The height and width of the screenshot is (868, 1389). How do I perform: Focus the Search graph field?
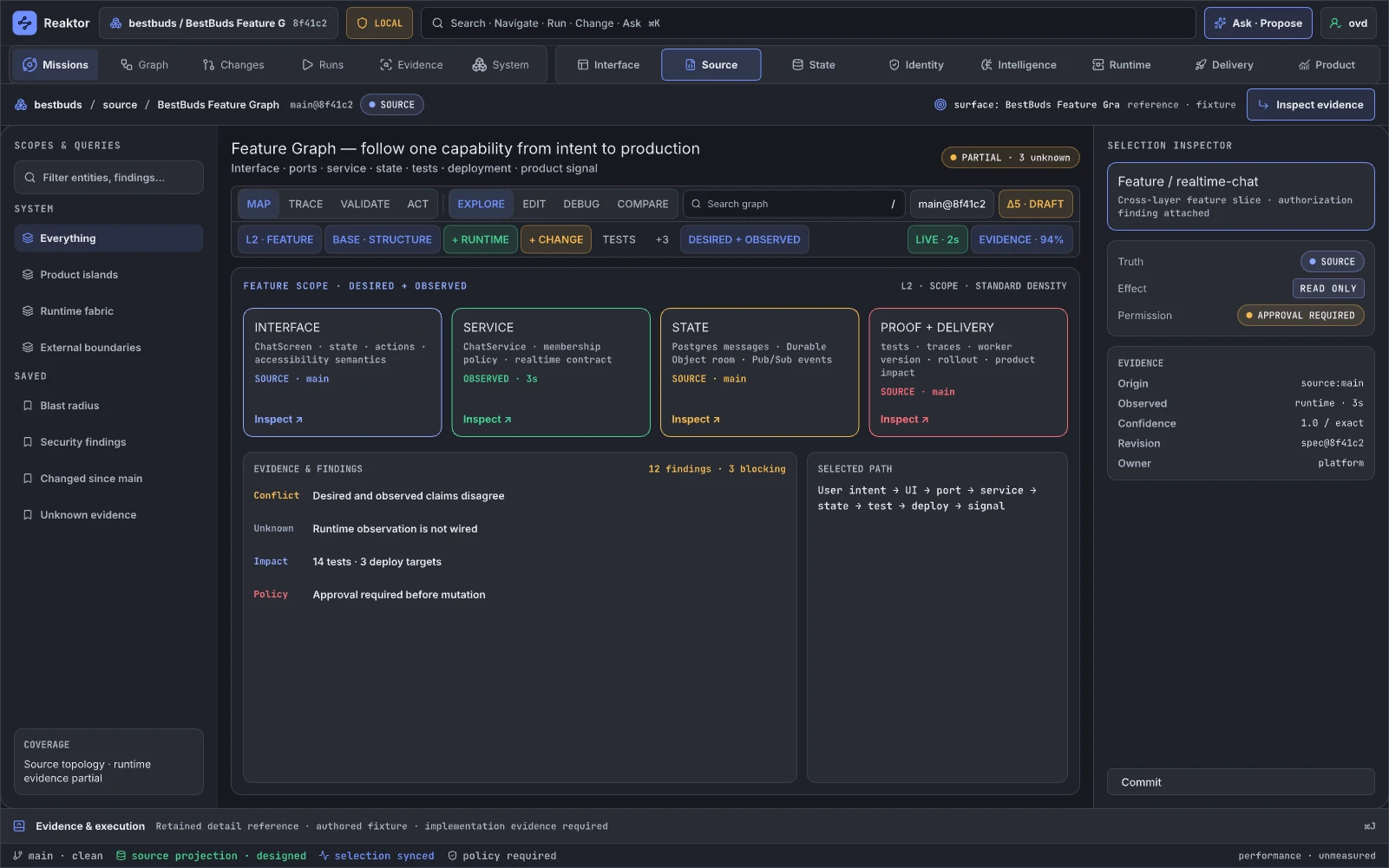coord(794,205)
